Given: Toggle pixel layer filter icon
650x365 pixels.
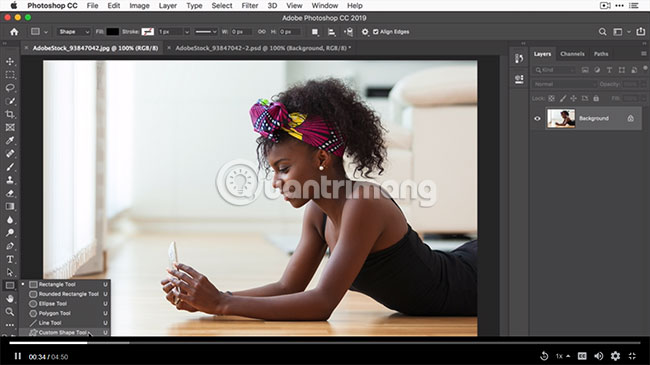Looking at the screenshot, I should (x=585, y=70).
